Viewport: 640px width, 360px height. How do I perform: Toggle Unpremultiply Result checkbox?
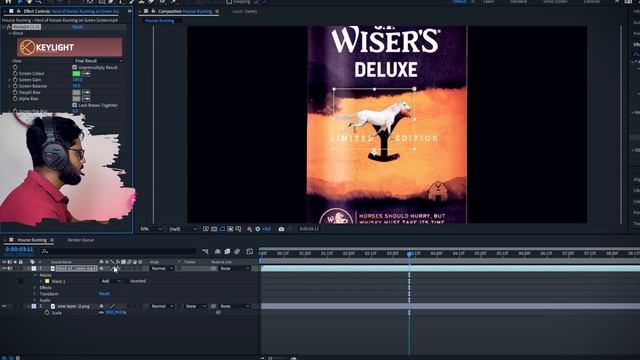pyautogui.click(x=75, y=67)
